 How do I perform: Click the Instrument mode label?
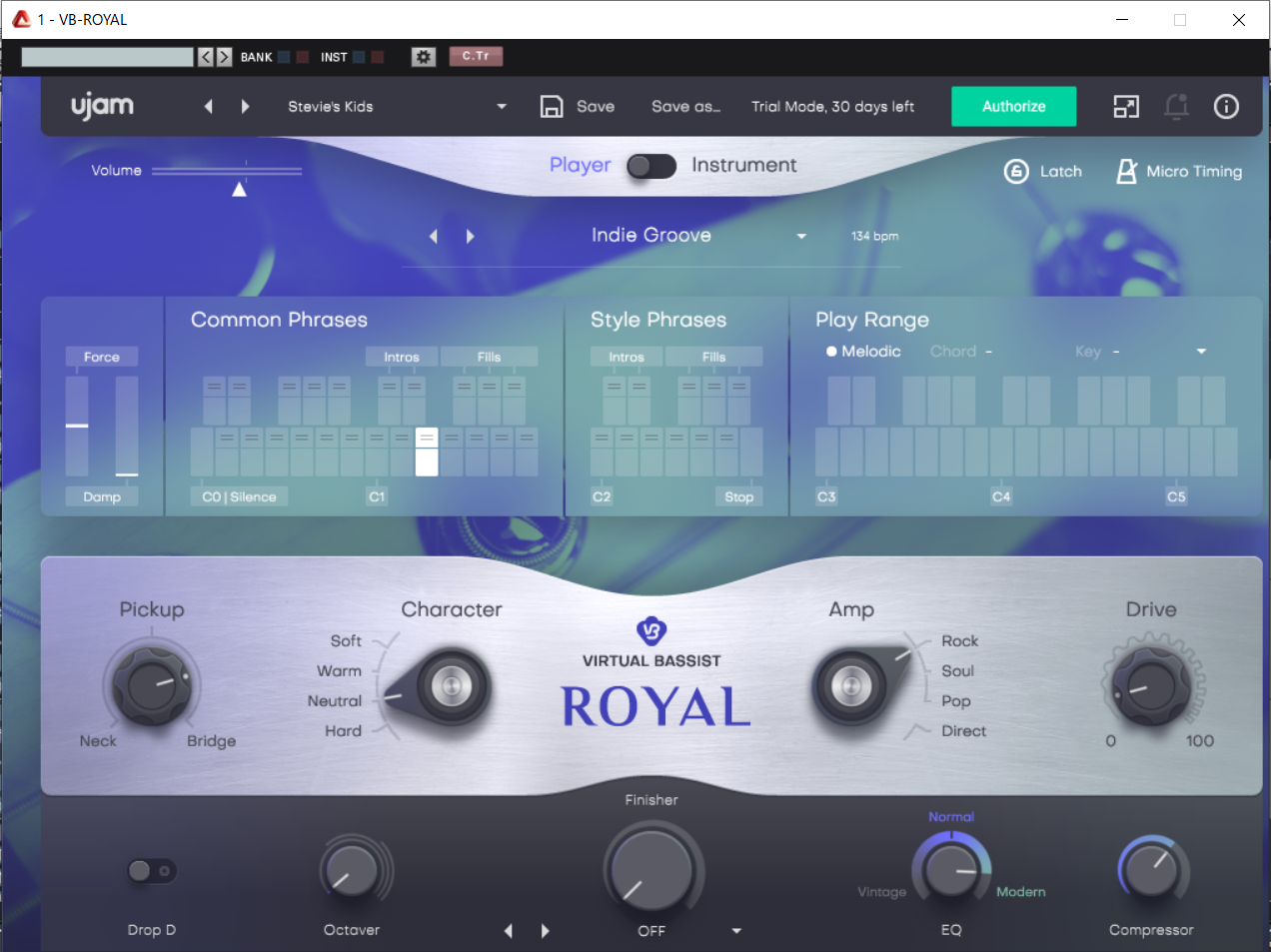744,166
